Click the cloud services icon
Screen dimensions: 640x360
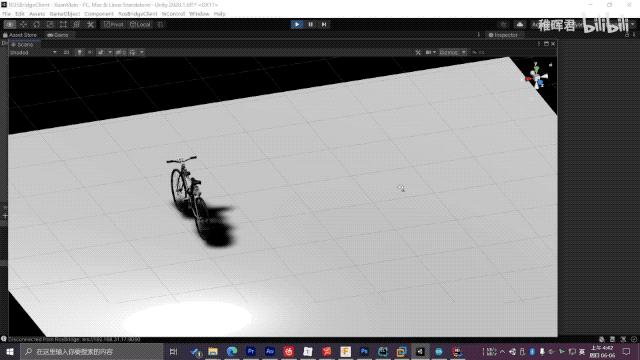[x=520, y=24]
